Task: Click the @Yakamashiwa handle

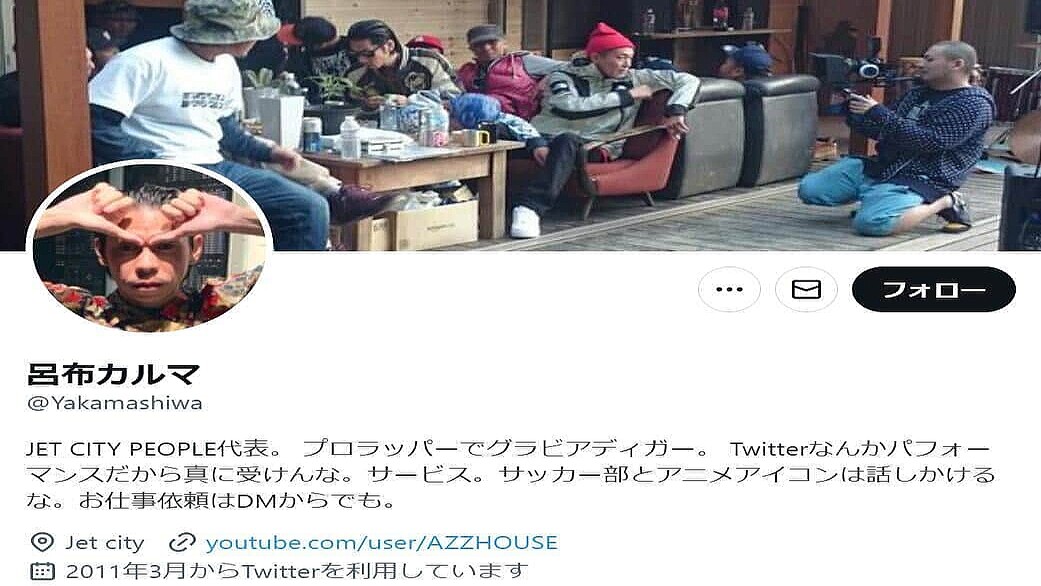Action: (x=114, y=403)
